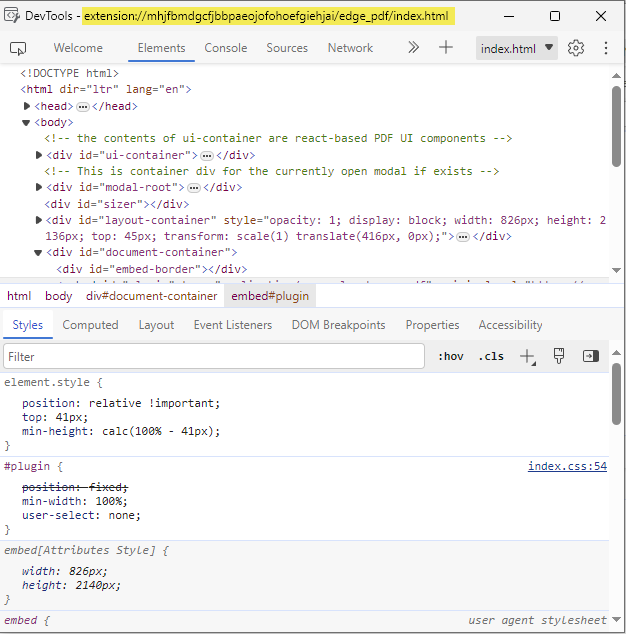Viewport: 626px width, 634px height.
Task: Collapse the document-container div
Action: [38, 253]
